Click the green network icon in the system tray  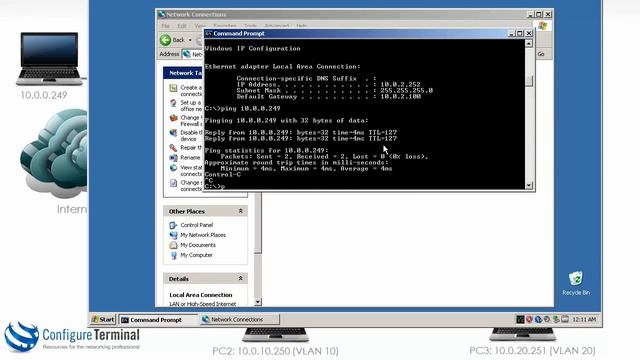556,320
